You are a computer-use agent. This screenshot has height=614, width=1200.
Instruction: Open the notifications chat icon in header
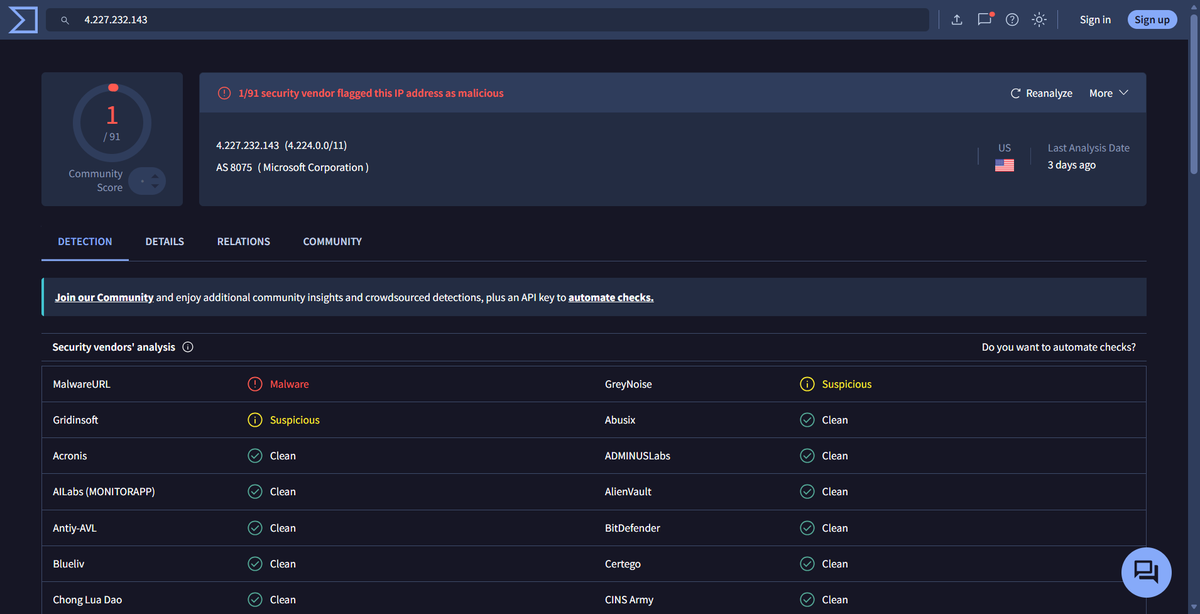coord(985,19)
